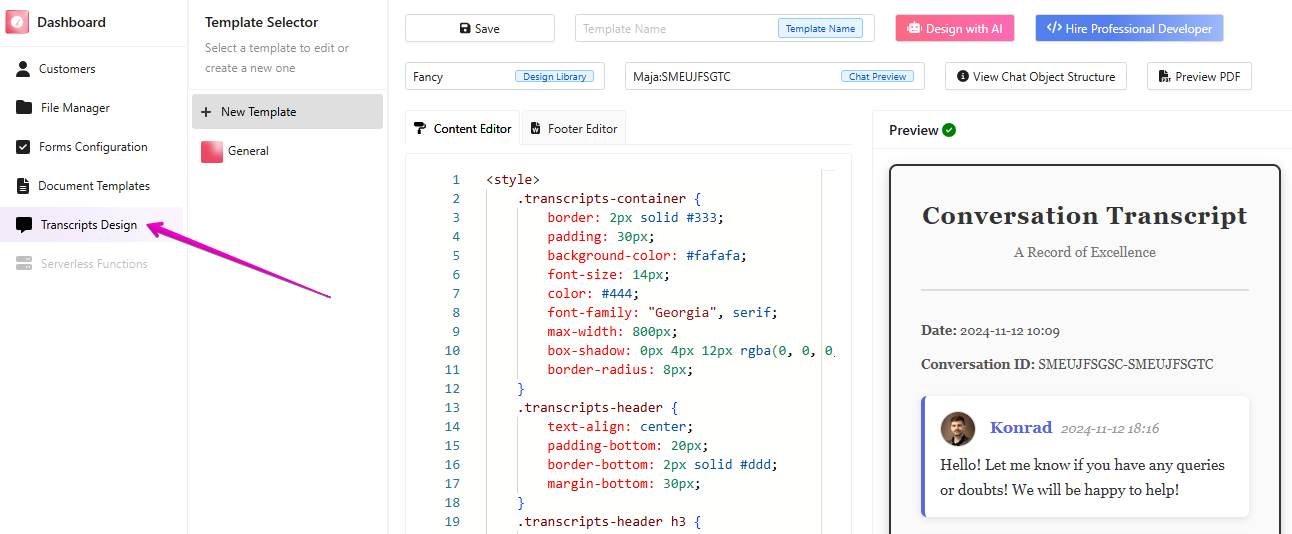1292x534 pixels.
Task: Click the Conversation ID line in preview
Action: click(x=1067, y=365)
